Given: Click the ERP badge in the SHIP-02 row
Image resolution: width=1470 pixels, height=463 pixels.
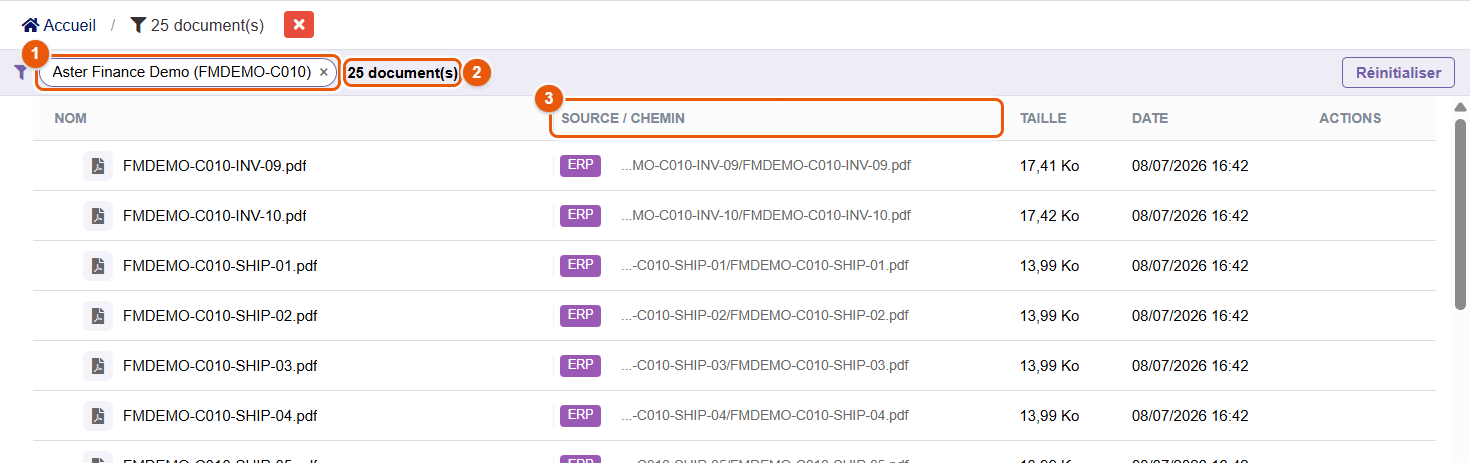Looking at the screenshot, I should 580,315.
